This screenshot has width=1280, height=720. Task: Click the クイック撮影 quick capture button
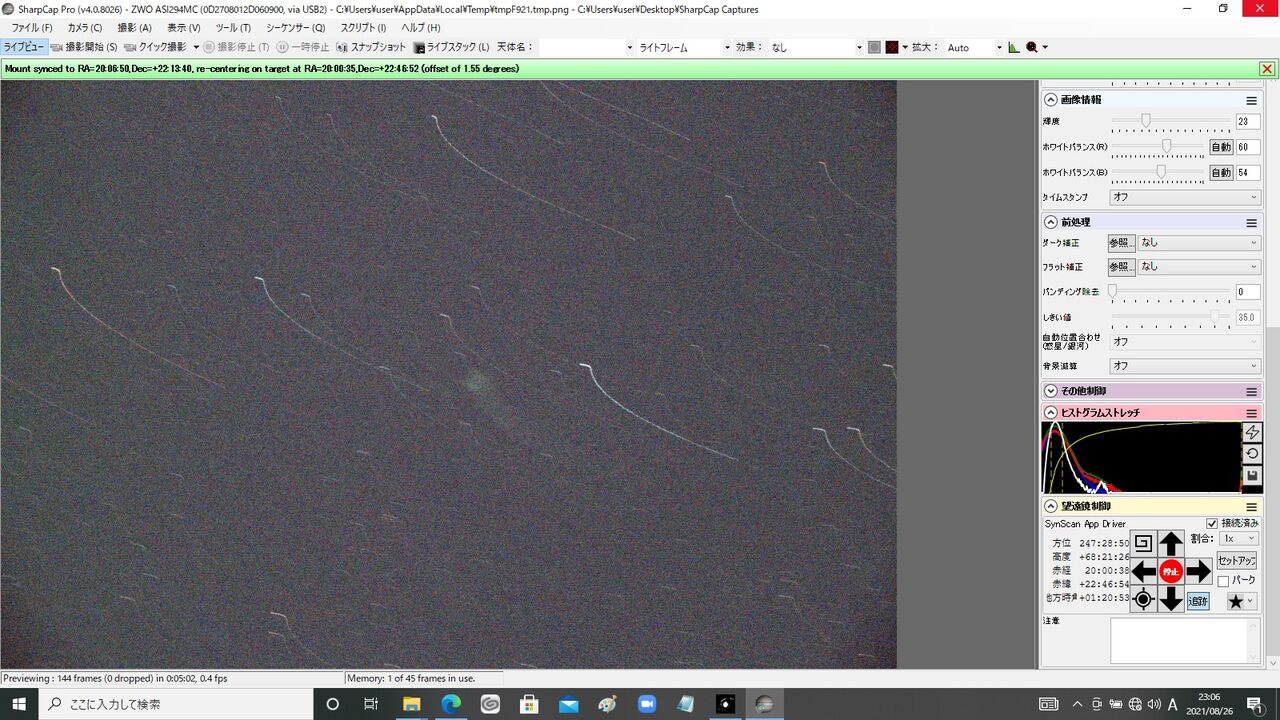click(x=155, y=47)
